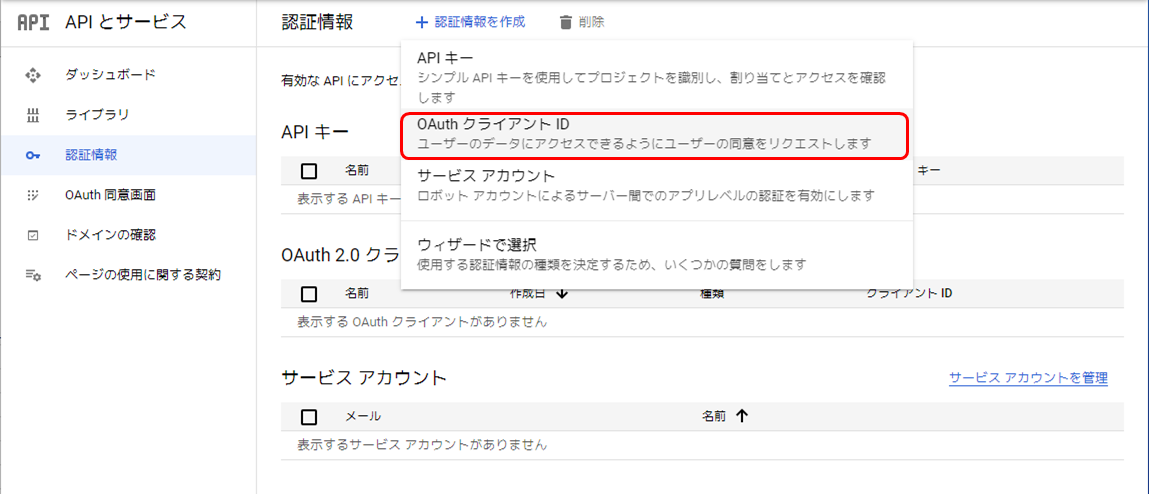Tick the API キー table header checkbox
This screenshot has width=1149, height=494.
coord(309,172)
